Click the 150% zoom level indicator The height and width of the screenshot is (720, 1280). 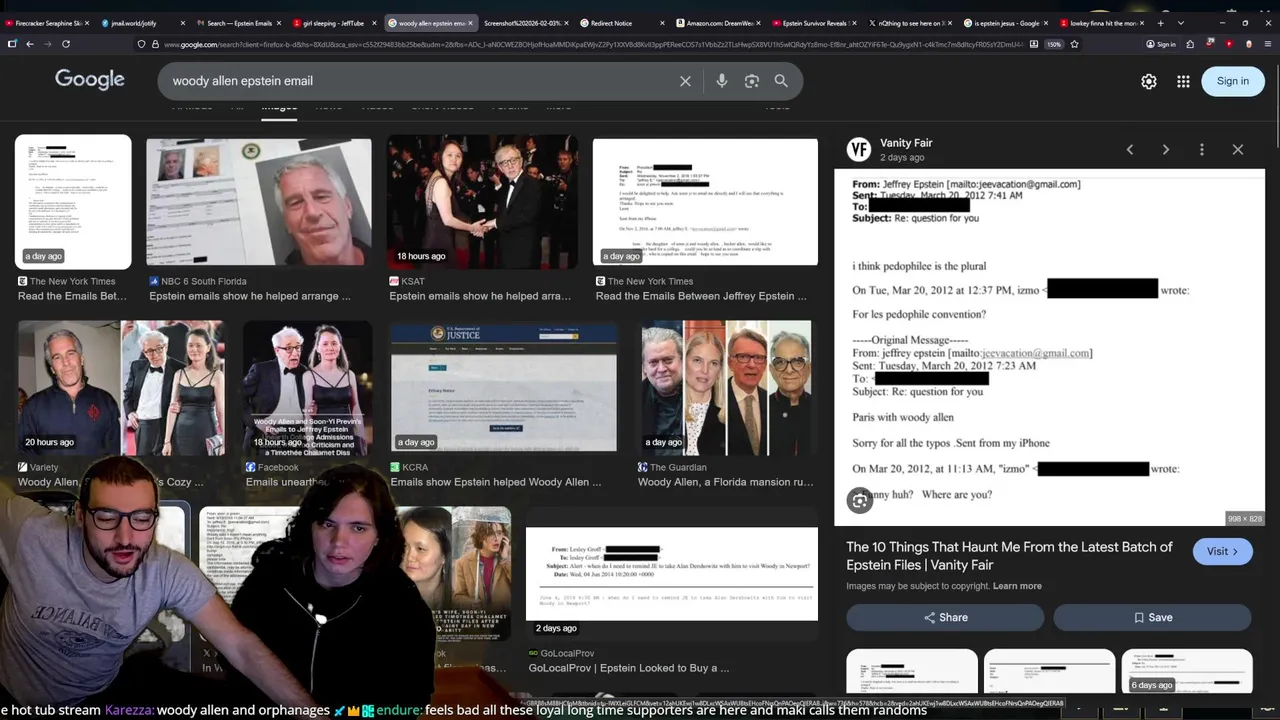point(1054,44)
